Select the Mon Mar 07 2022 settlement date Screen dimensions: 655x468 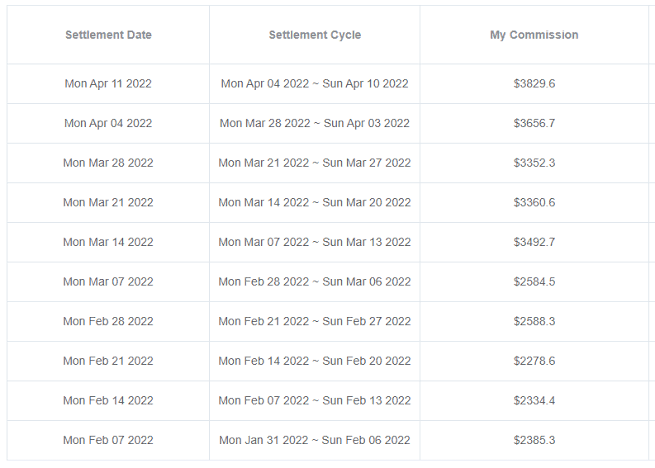pyautogui.click(x=108, y=282)
